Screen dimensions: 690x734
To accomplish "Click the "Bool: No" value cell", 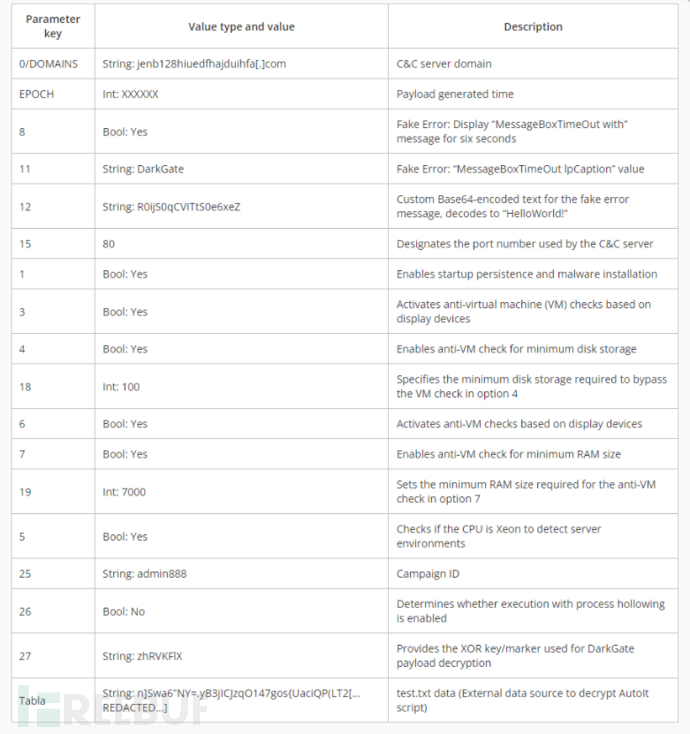I will [123, 611].
